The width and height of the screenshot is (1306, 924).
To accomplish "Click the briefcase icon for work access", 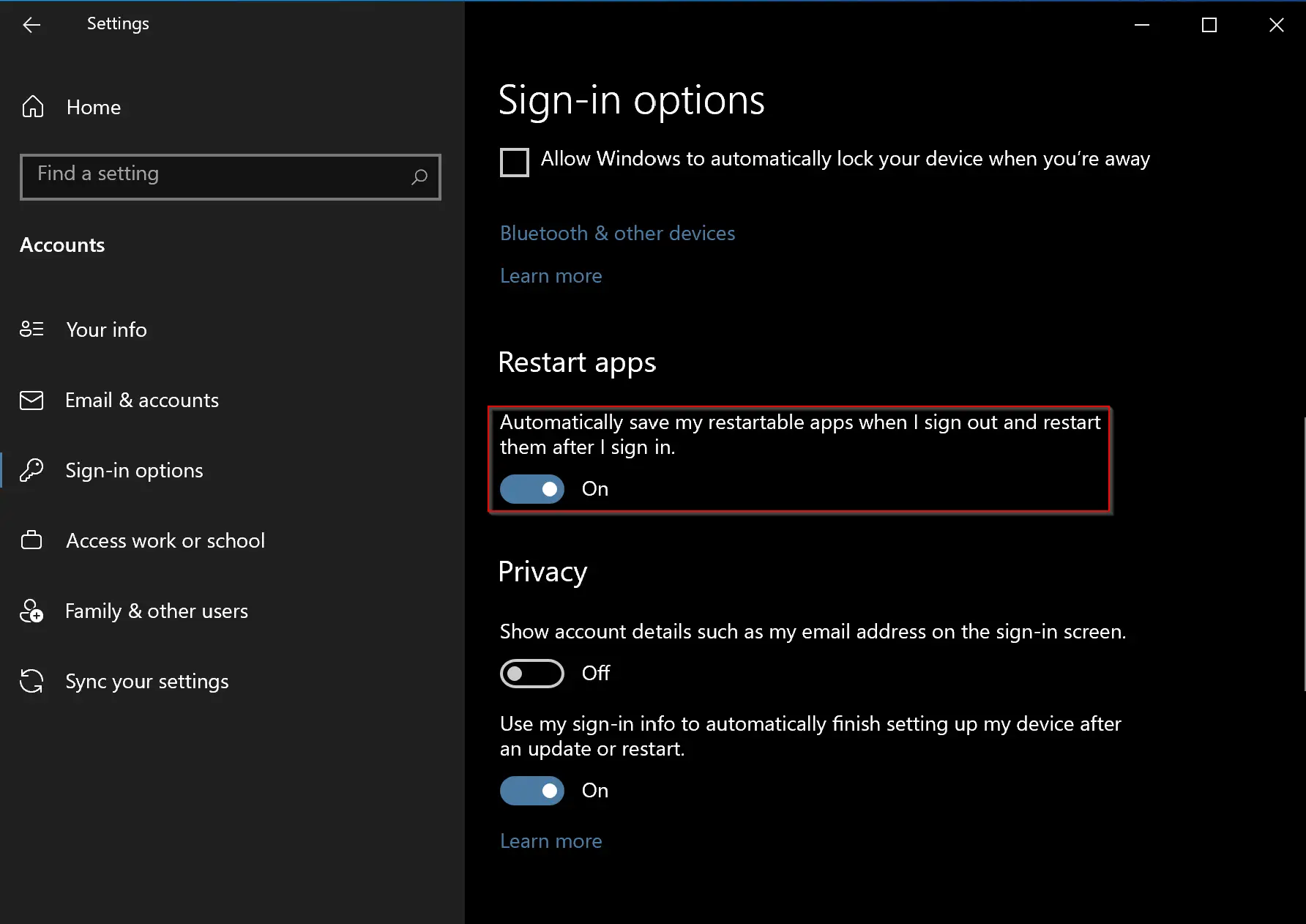I will [x=31, y=540].
